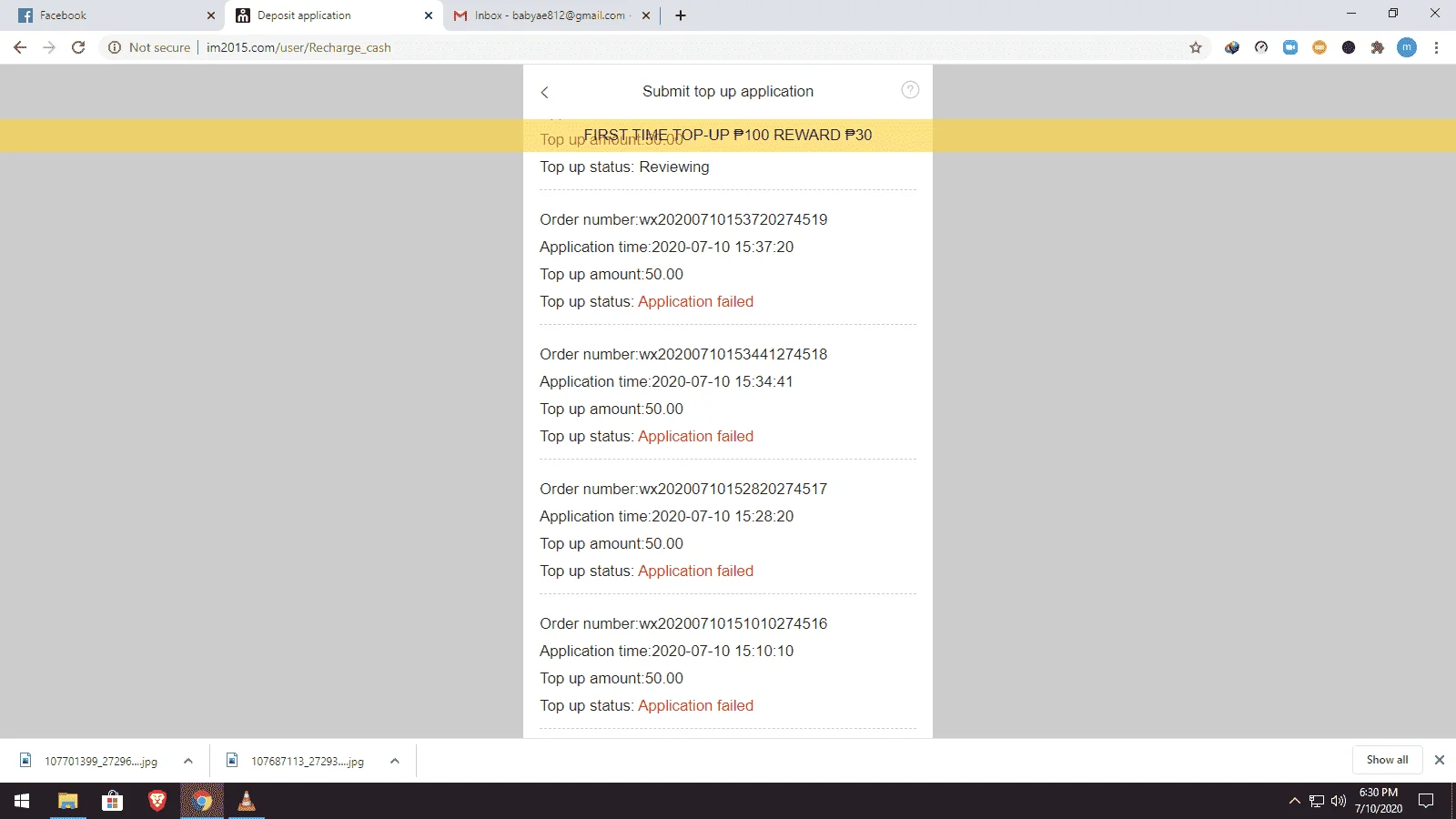Open the Extensions puzzle piece menu

click(1378, 47)
